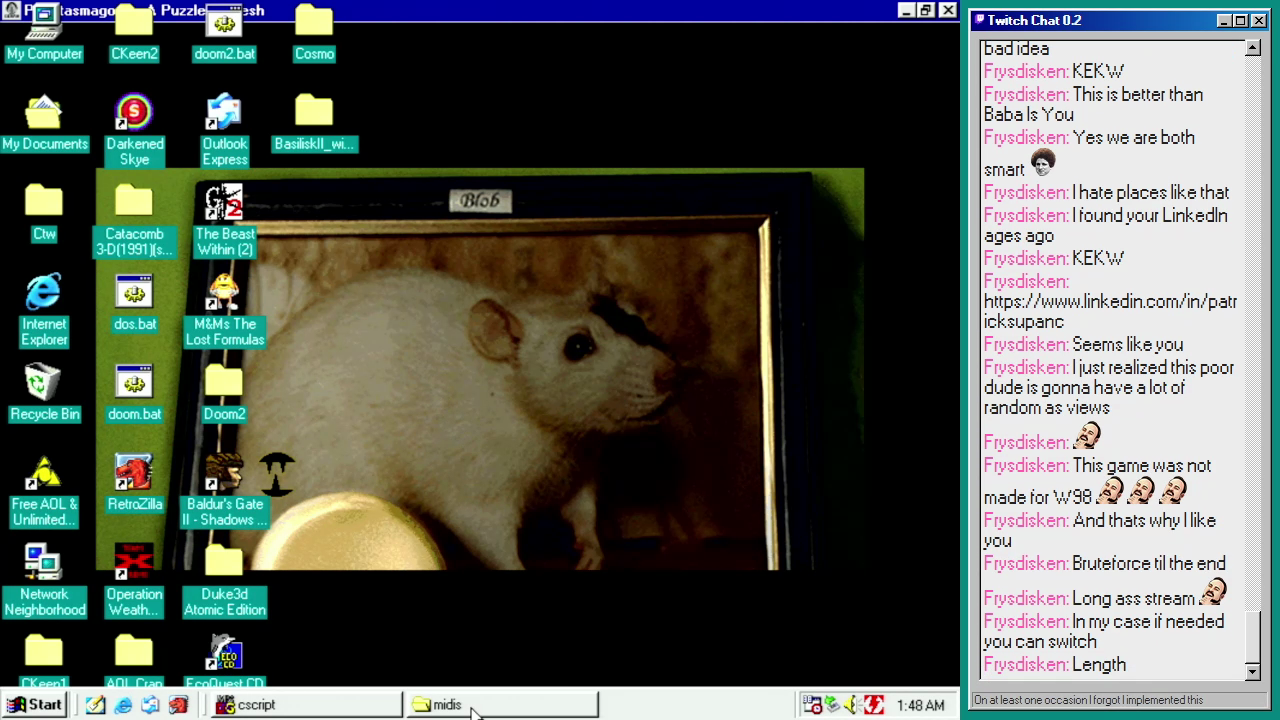Open the Network Neighborhood icon

click(x=44, y=581)
